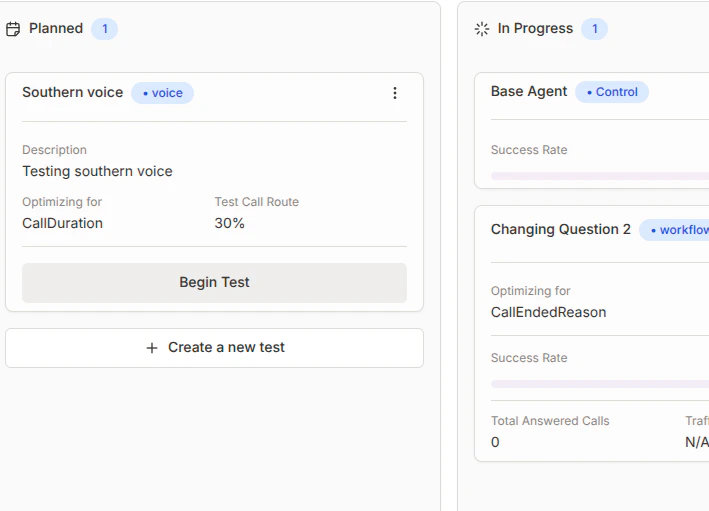The height and width of the screenshot is (511, 709).
Task: Click the Base Agent success rate bar
Action: click(x=600, y=176)
